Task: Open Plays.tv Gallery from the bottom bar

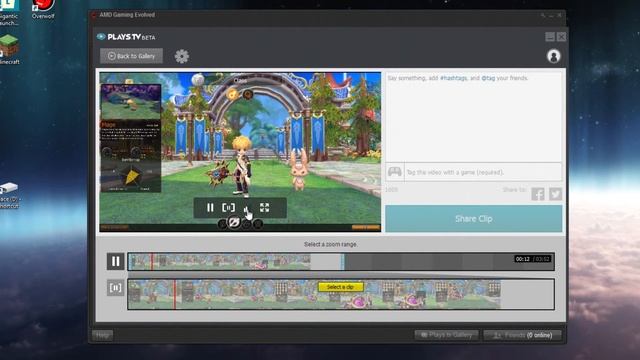Action: point(446,335)
